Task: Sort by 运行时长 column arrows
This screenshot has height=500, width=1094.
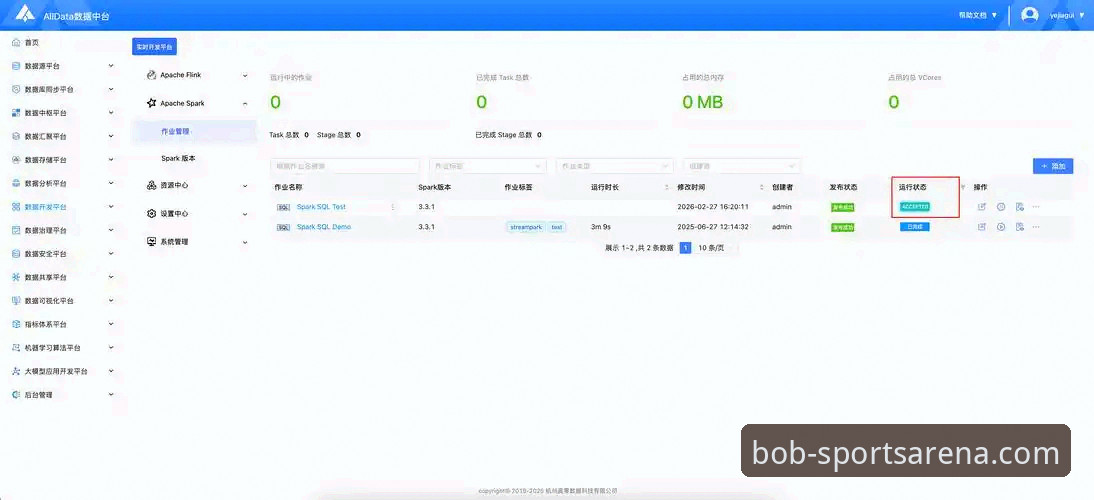Action: [667, 188]
